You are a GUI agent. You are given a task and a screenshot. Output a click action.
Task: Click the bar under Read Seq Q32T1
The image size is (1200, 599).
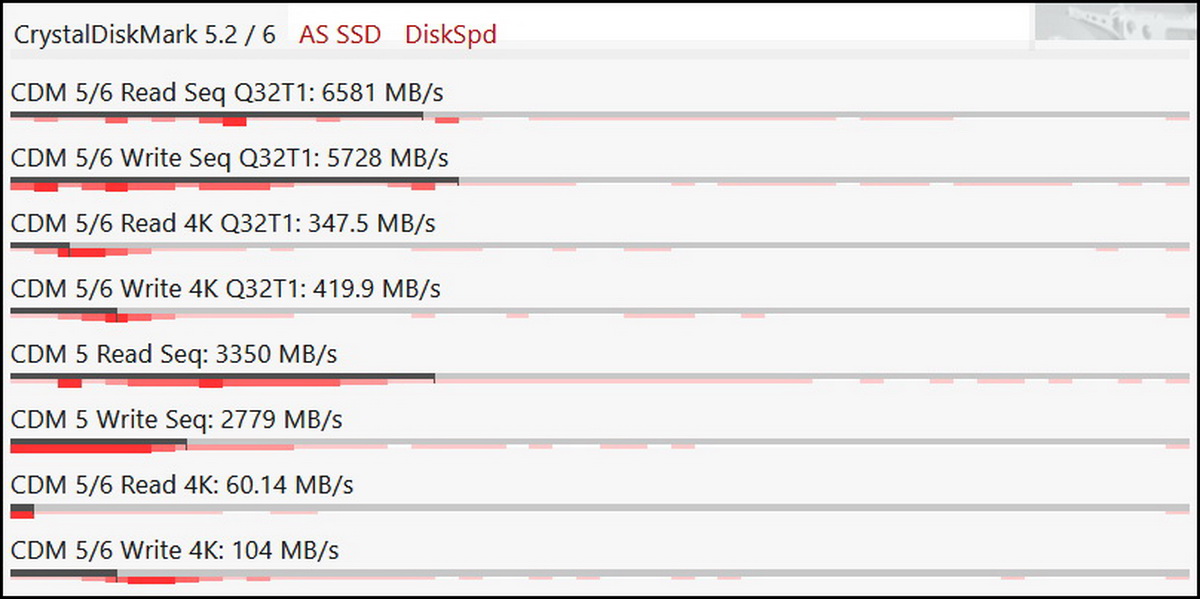pos(216,115)
